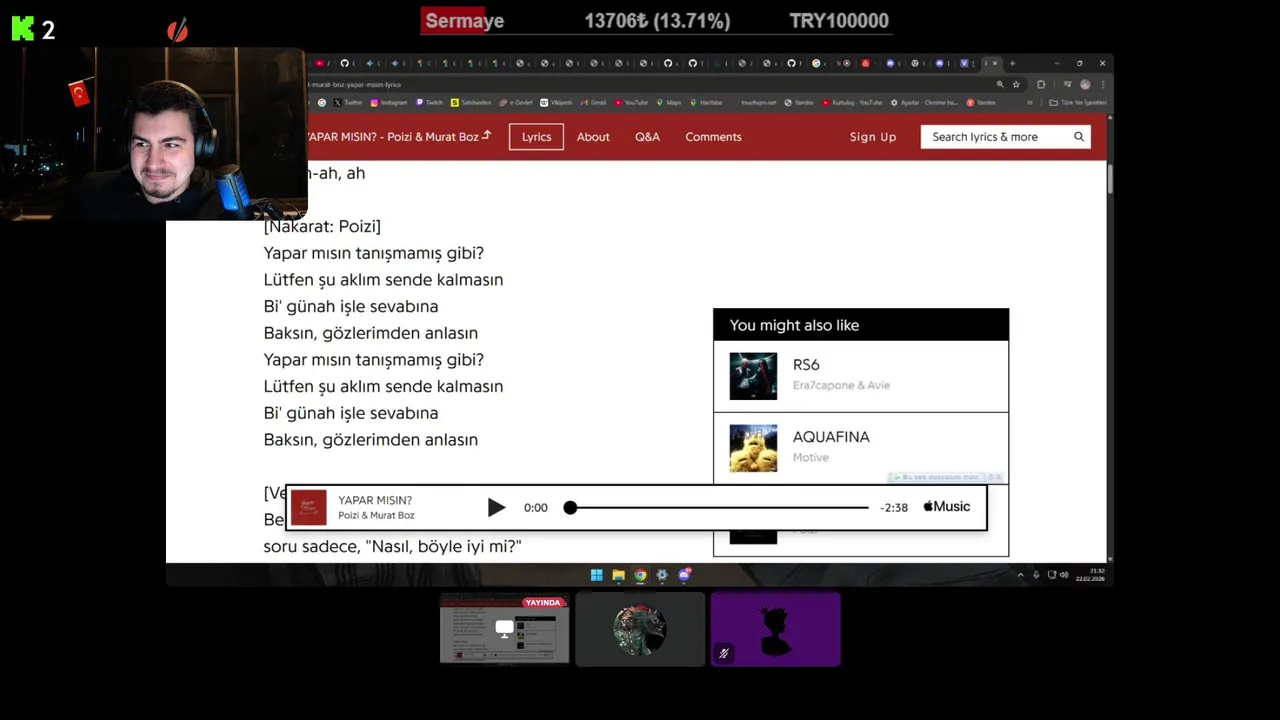Click the vertical page scrollbar

pyautogui.click(x=1109, y=178)
